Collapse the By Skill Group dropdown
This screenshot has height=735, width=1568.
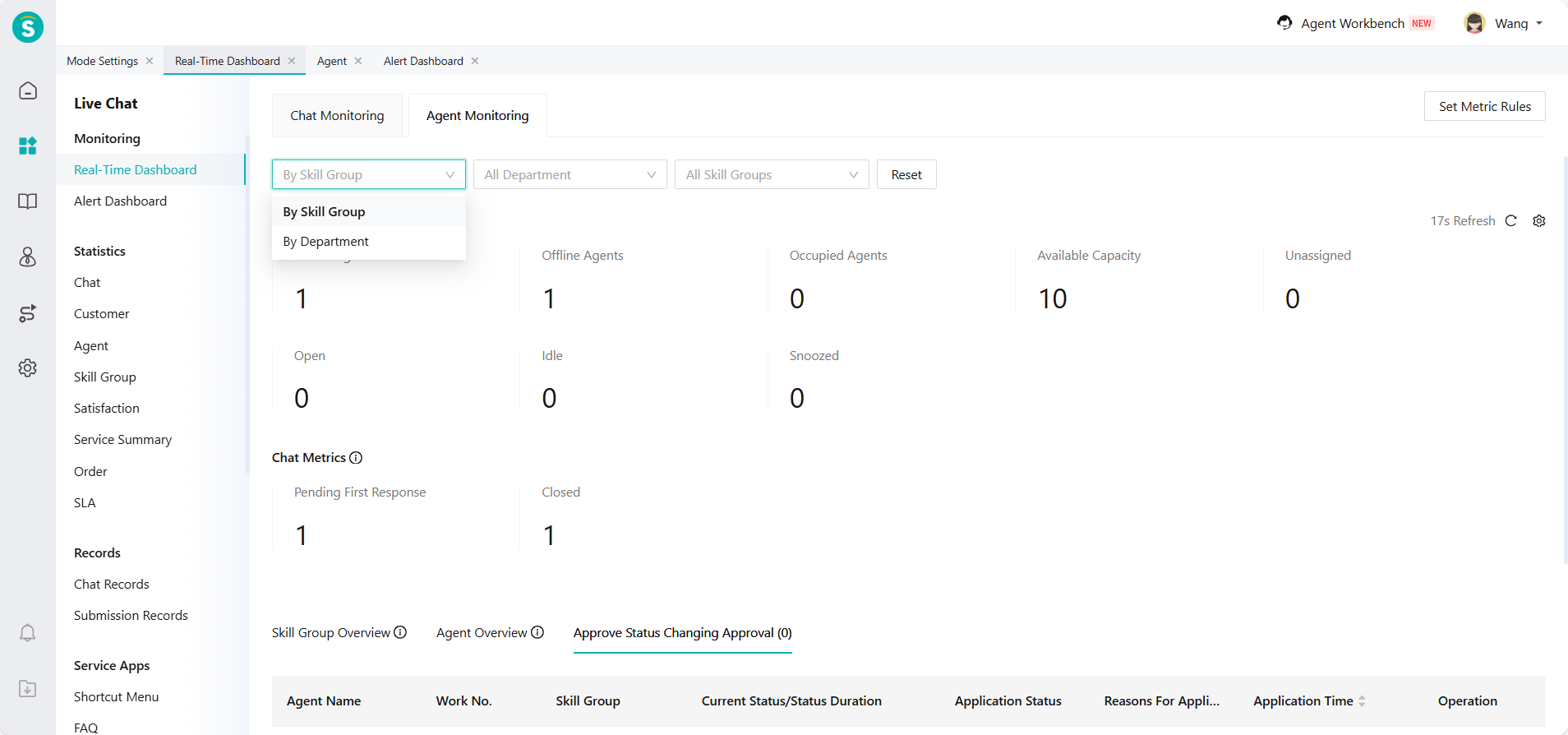pyautogui.click(x=369, y=174)
